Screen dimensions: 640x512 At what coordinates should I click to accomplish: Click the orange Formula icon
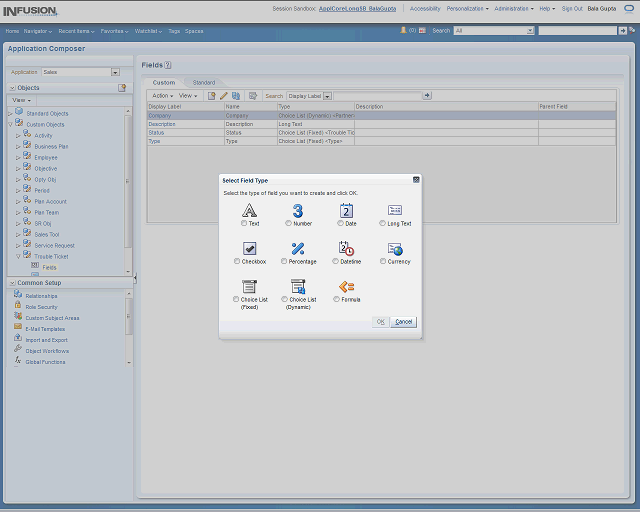(346, 286)
